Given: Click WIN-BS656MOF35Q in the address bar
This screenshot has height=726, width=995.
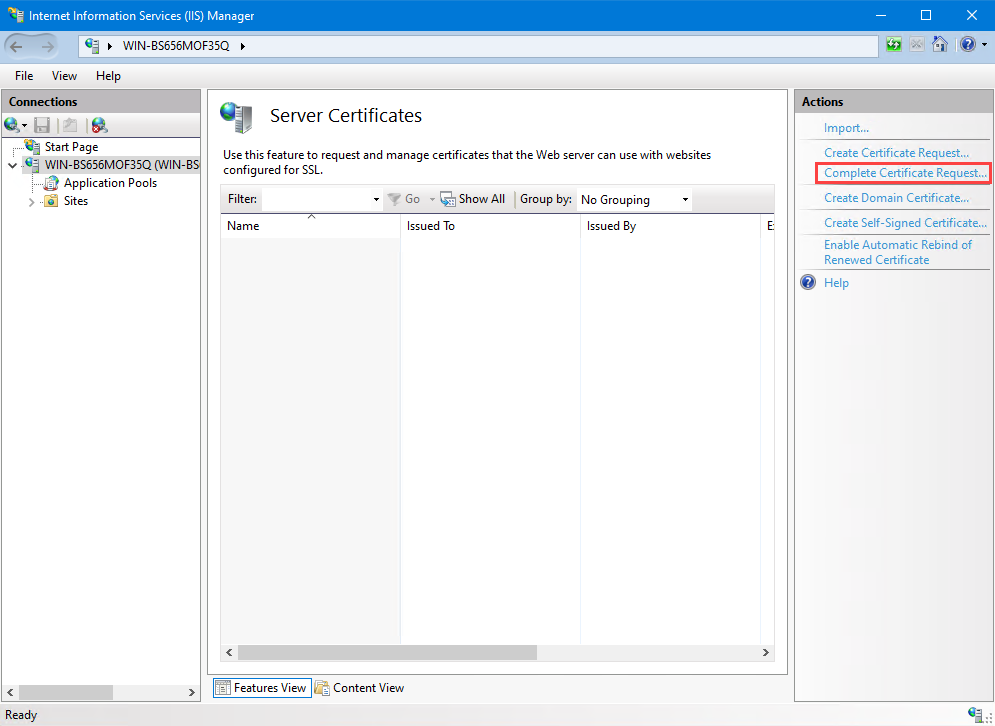Looking at the screenshot, I should click(176, 46).
